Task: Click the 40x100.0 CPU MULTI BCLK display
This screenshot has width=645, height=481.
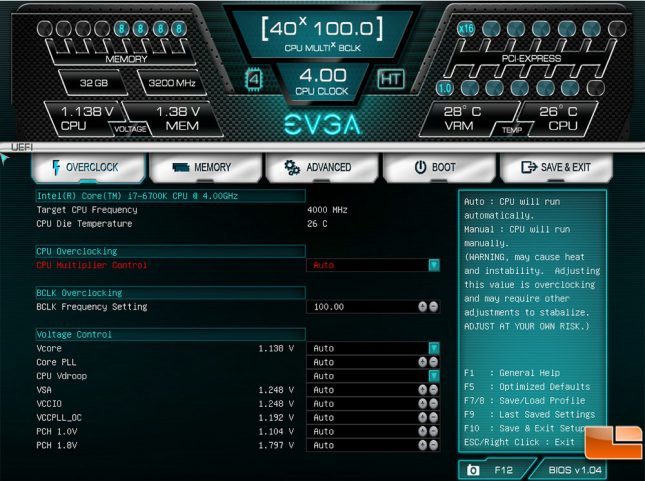Action: pos(322,35)
